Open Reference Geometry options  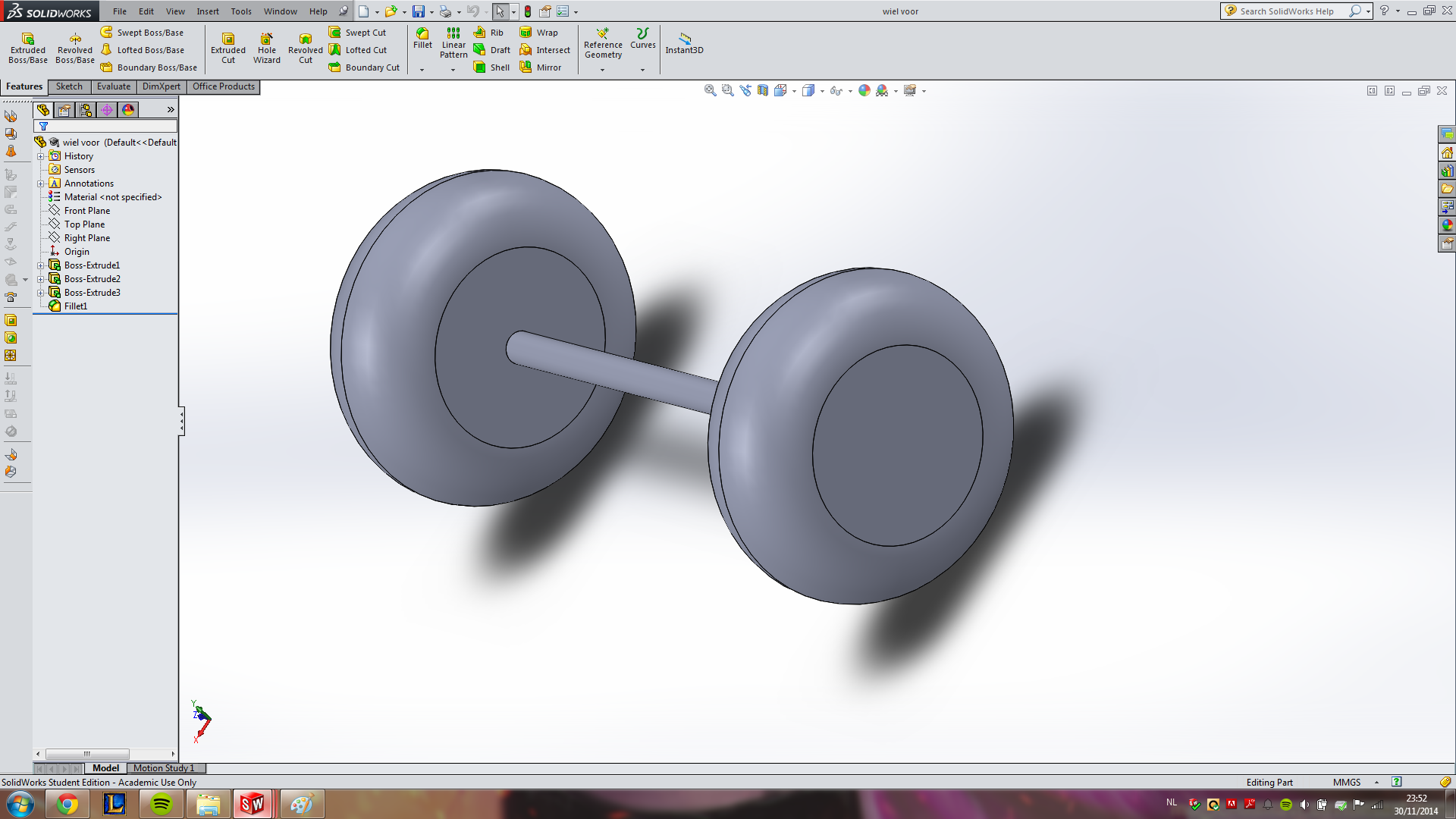click(603, 45)
